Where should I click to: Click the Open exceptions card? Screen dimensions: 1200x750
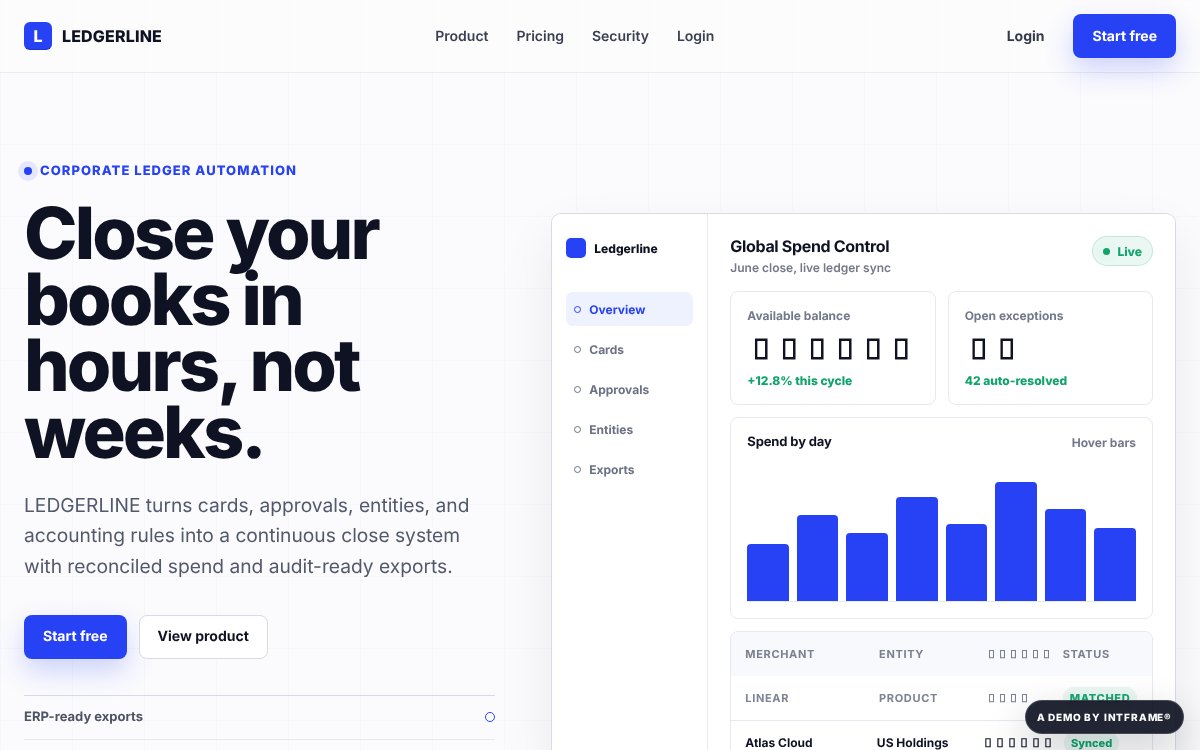click(1050, 348)
